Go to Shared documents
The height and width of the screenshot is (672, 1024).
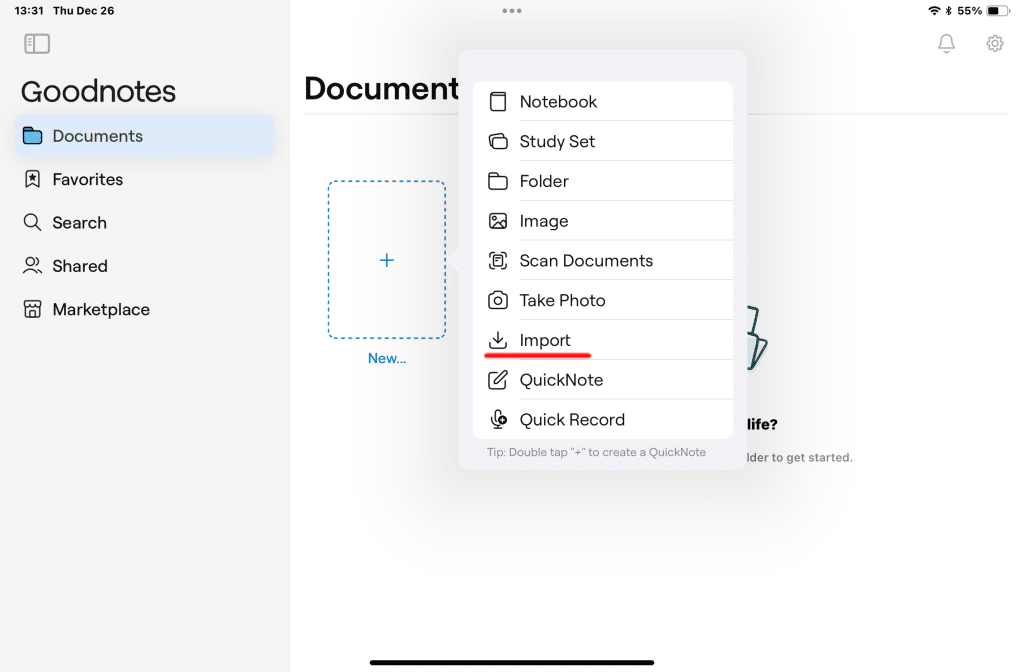(144, 266)
